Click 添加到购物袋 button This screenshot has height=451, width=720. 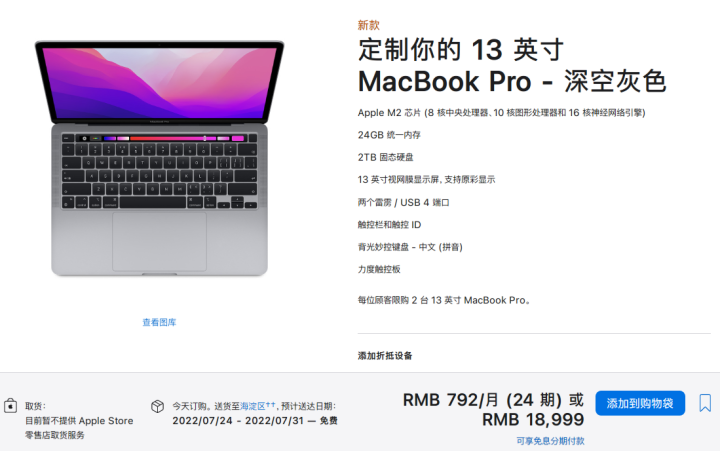(x=640, y=403)
